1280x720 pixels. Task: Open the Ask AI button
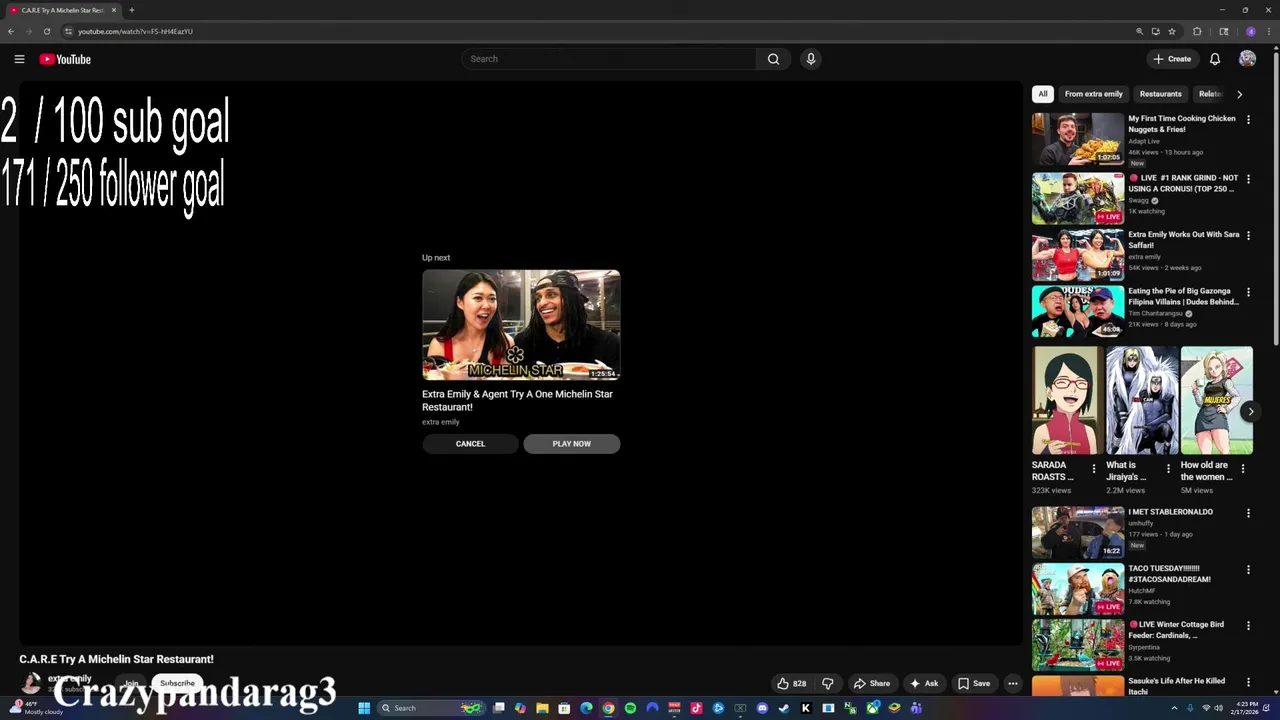point(924,684)
